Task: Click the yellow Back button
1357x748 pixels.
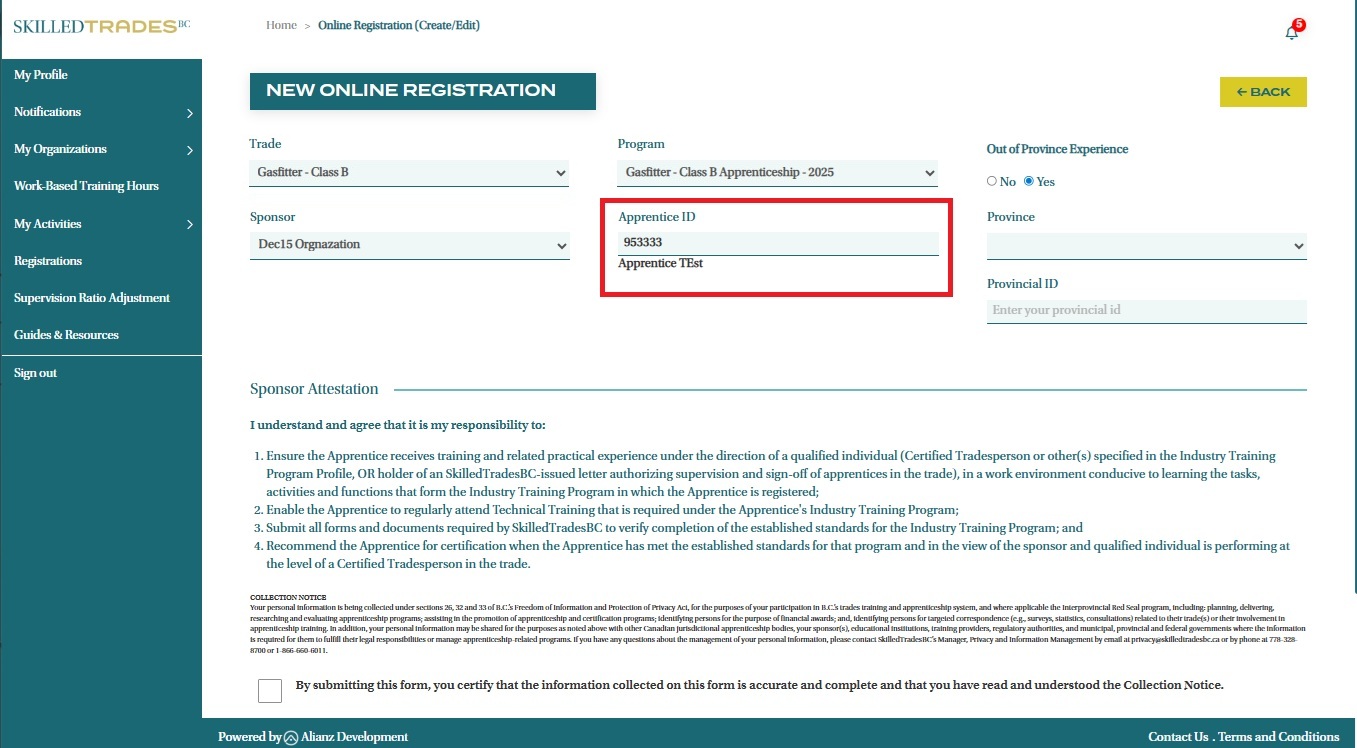Action: 1263,92
